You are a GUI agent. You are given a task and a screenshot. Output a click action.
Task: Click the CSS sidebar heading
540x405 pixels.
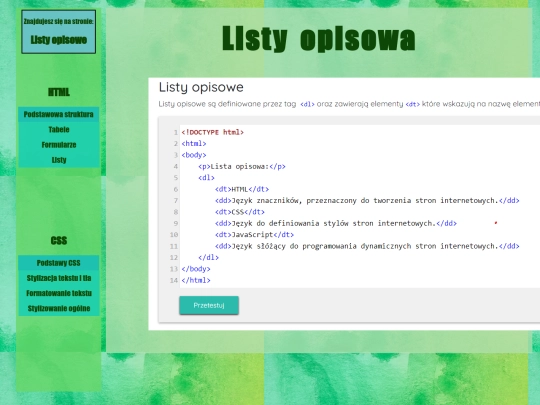pyautogui.click(x=59, y=240)
